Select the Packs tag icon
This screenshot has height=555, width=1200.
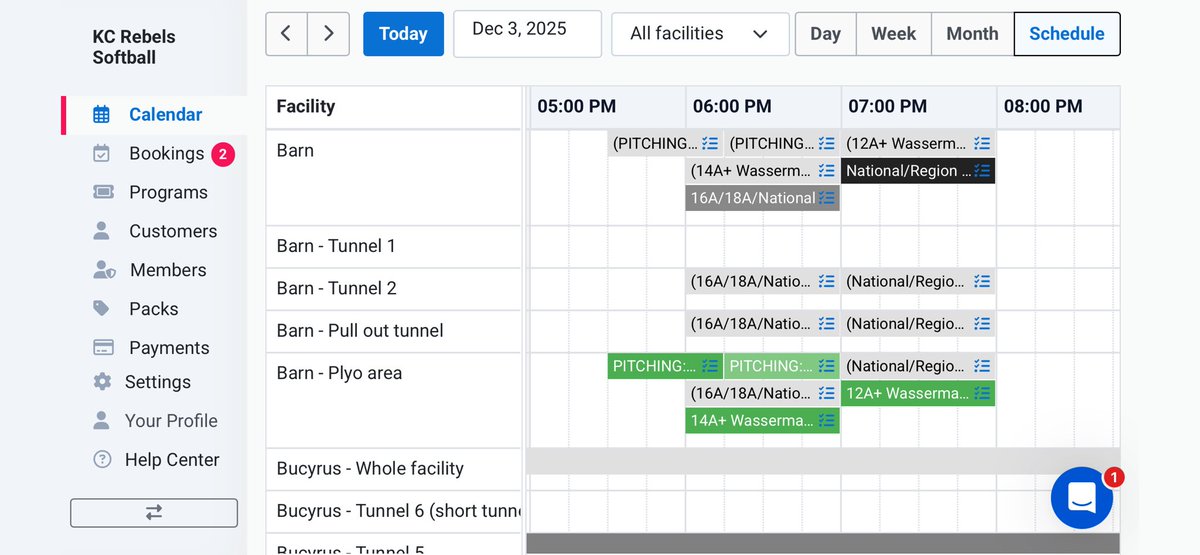[x=101, y=309]
